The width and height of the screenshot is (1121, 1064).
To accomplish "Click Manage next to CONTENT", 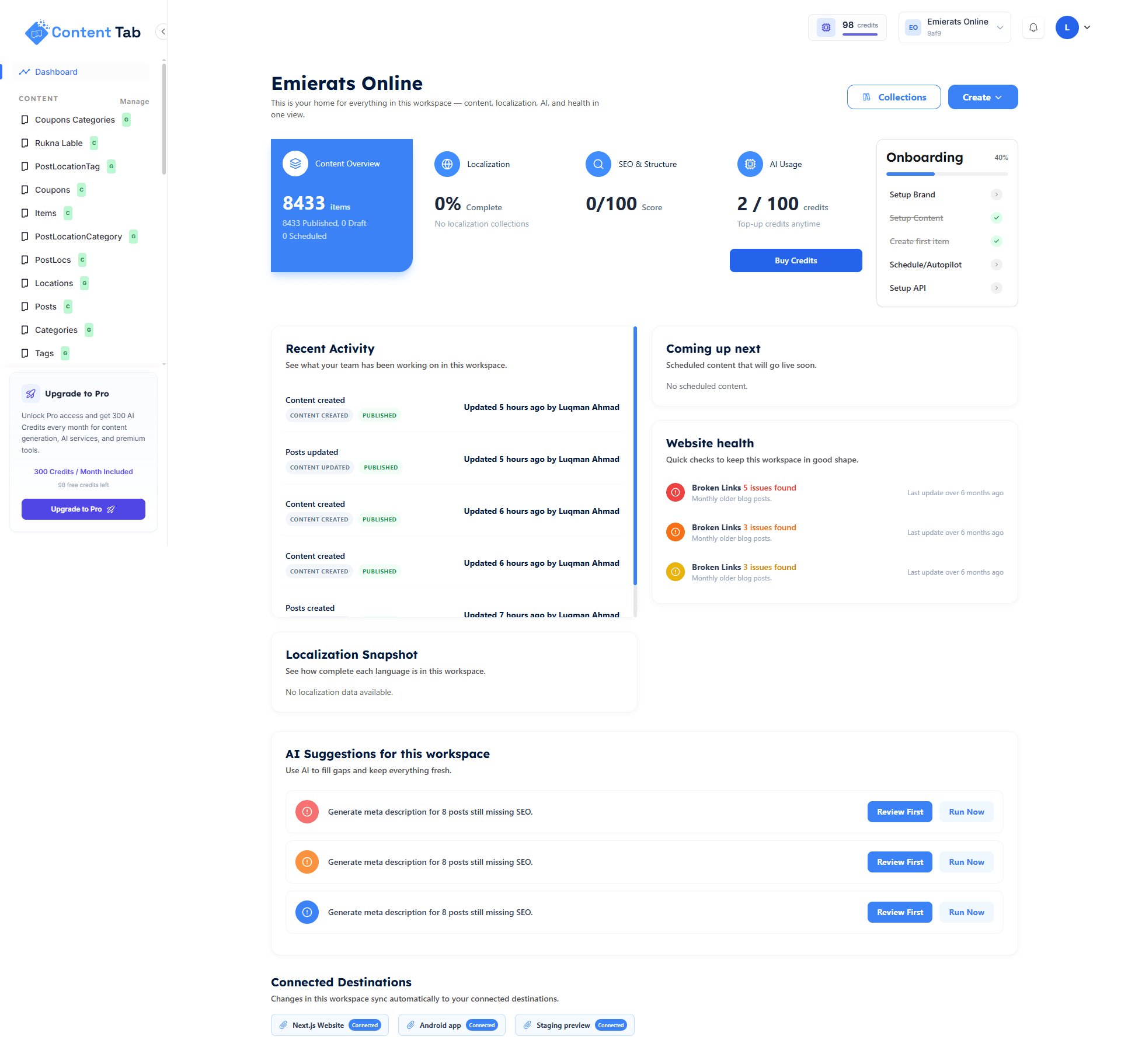I will (134, 101).
